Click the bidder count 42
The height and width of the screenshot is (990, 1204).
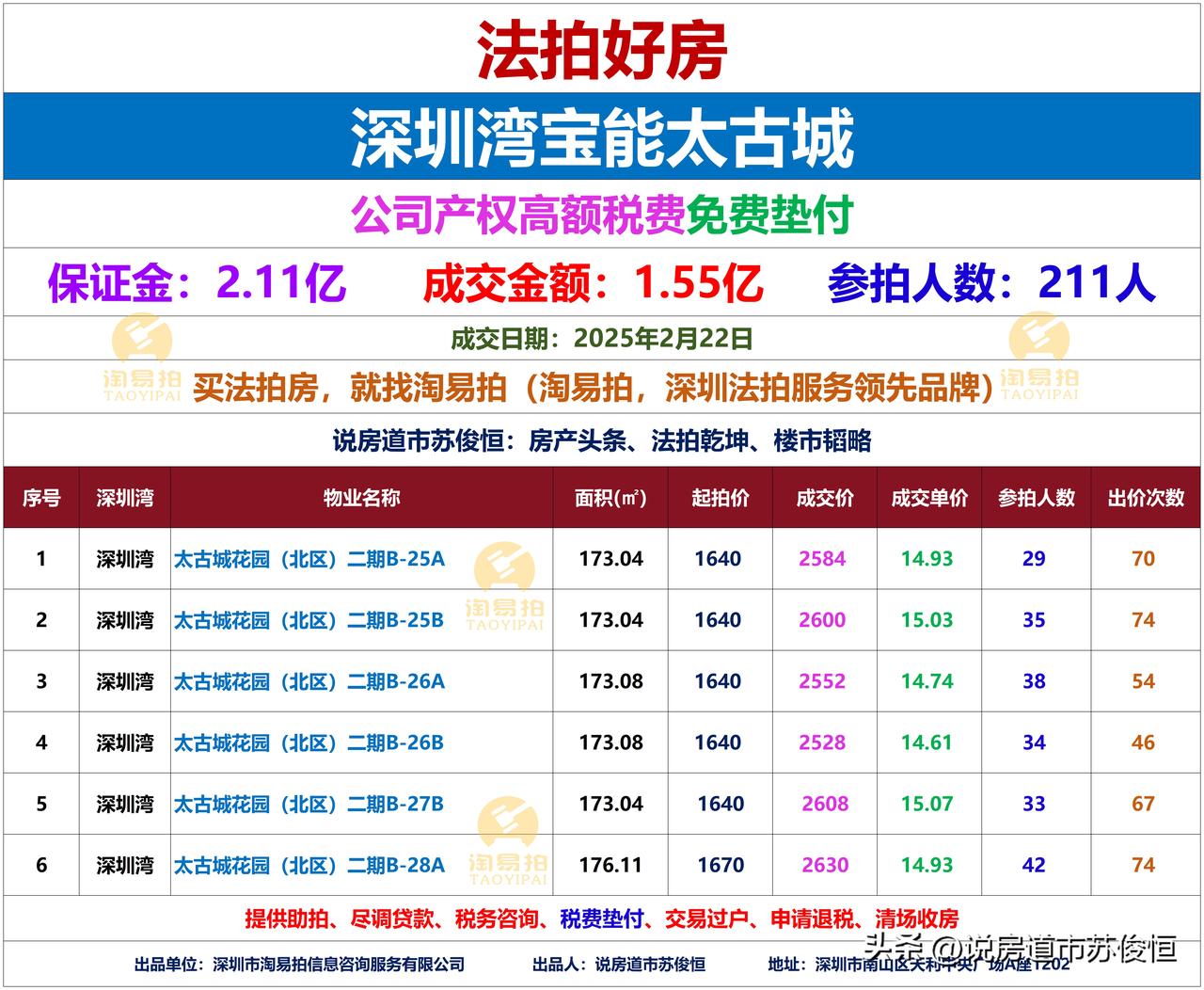(x=1034, y=865)
